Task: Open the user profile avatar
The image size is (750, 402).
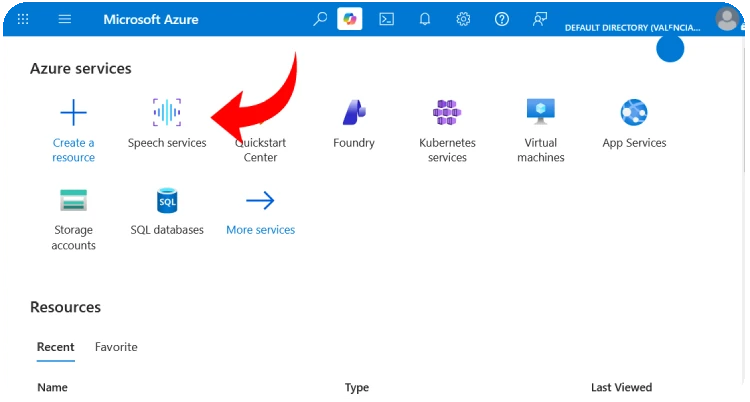Action: (727, 19)
